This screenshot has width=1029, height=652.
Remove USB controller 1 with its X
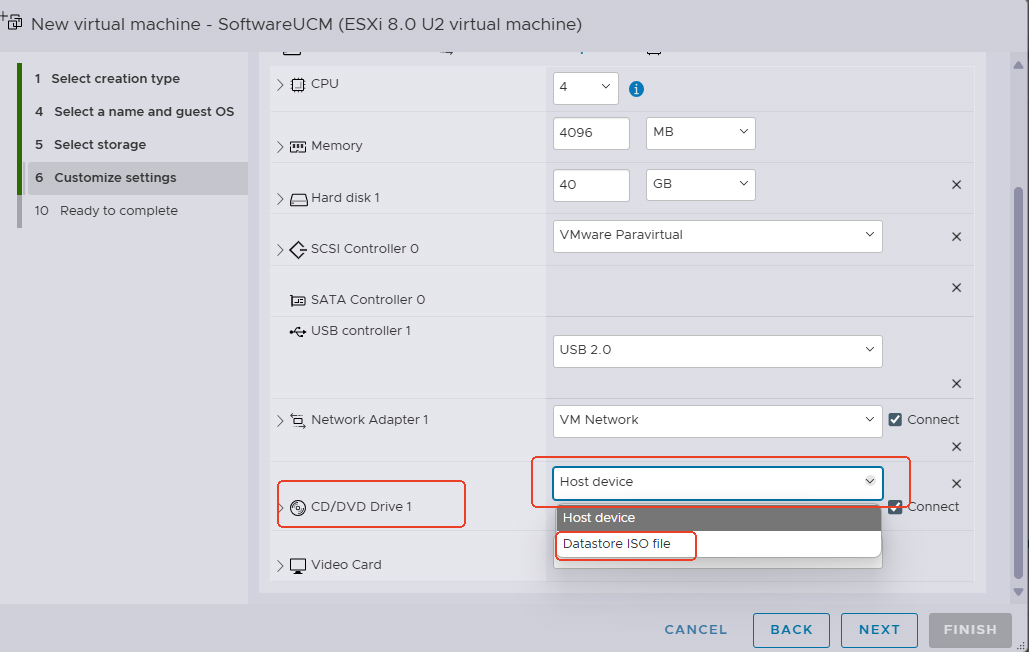(x=956, y=384)
